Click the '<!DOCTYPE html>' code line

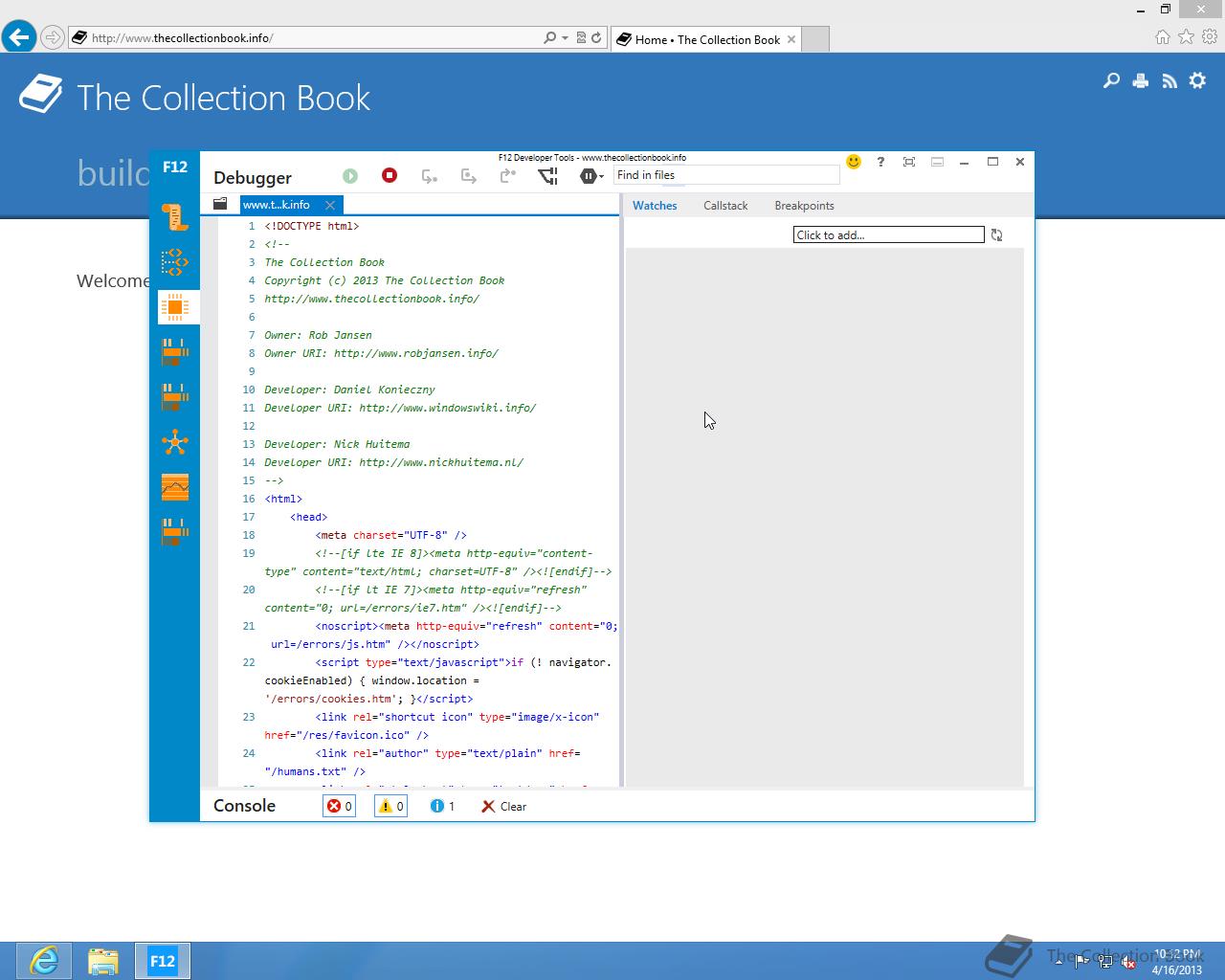312,226
